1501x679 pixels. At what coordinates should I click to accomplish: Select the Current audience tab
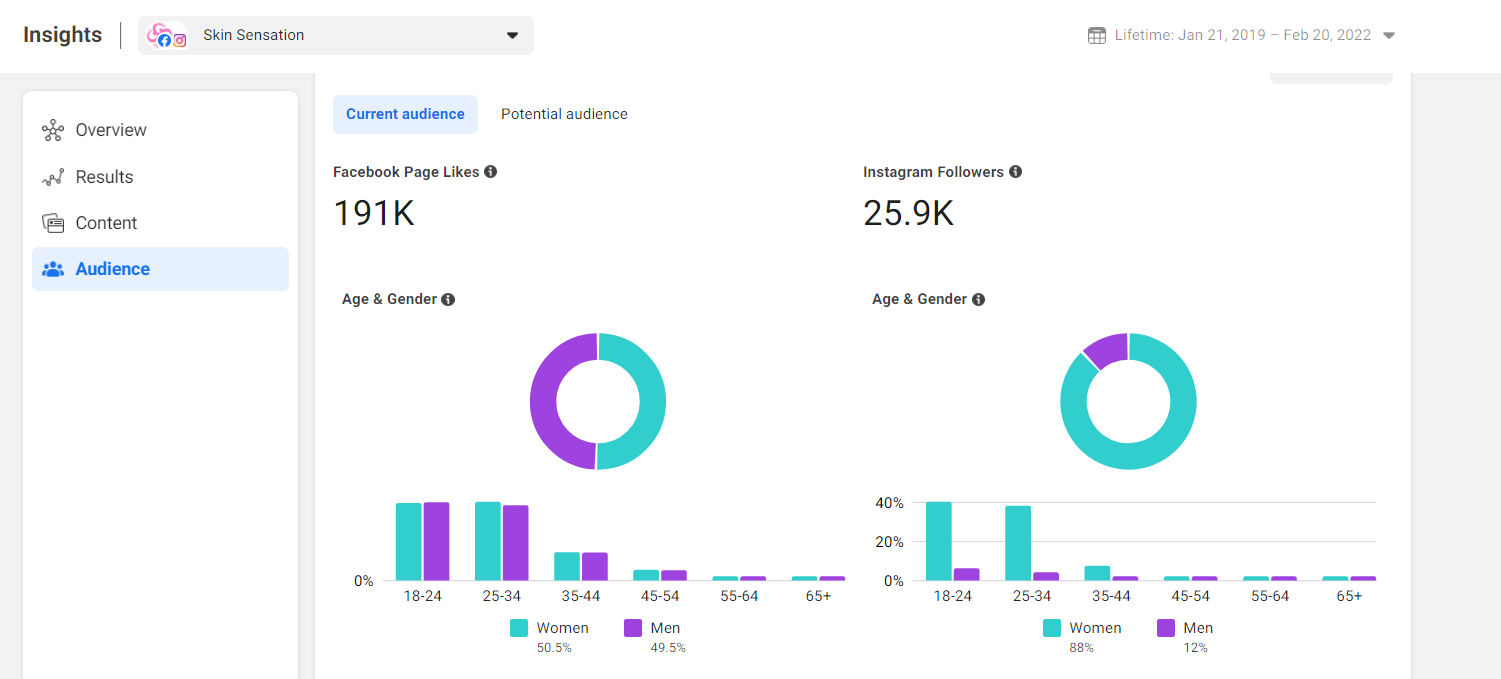(x=405, y=114)
